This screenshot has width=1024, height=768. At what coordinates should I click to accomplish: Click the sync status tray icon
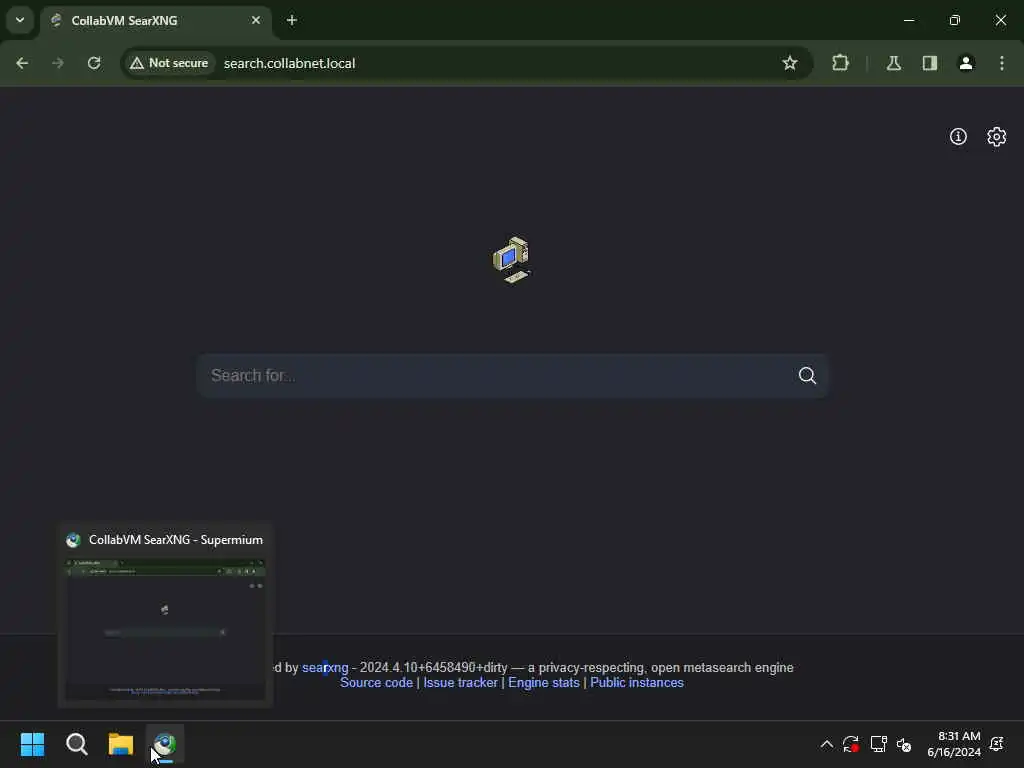click(851, 744)
